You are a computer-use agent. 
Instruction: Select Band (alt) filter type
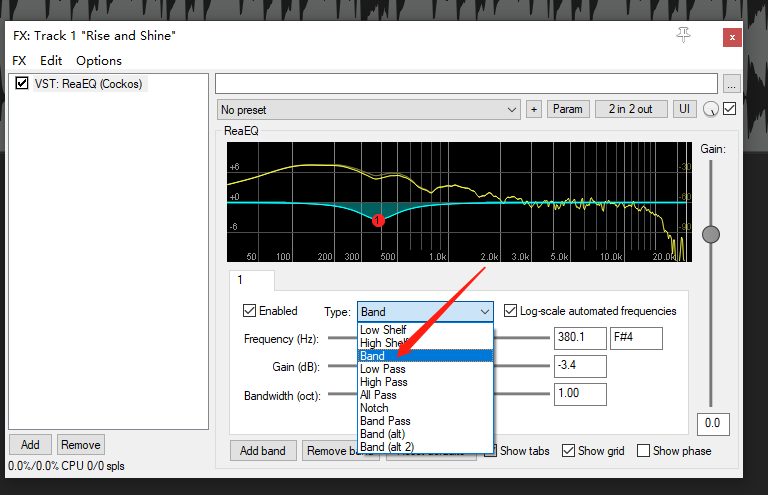tap(425, 434)
